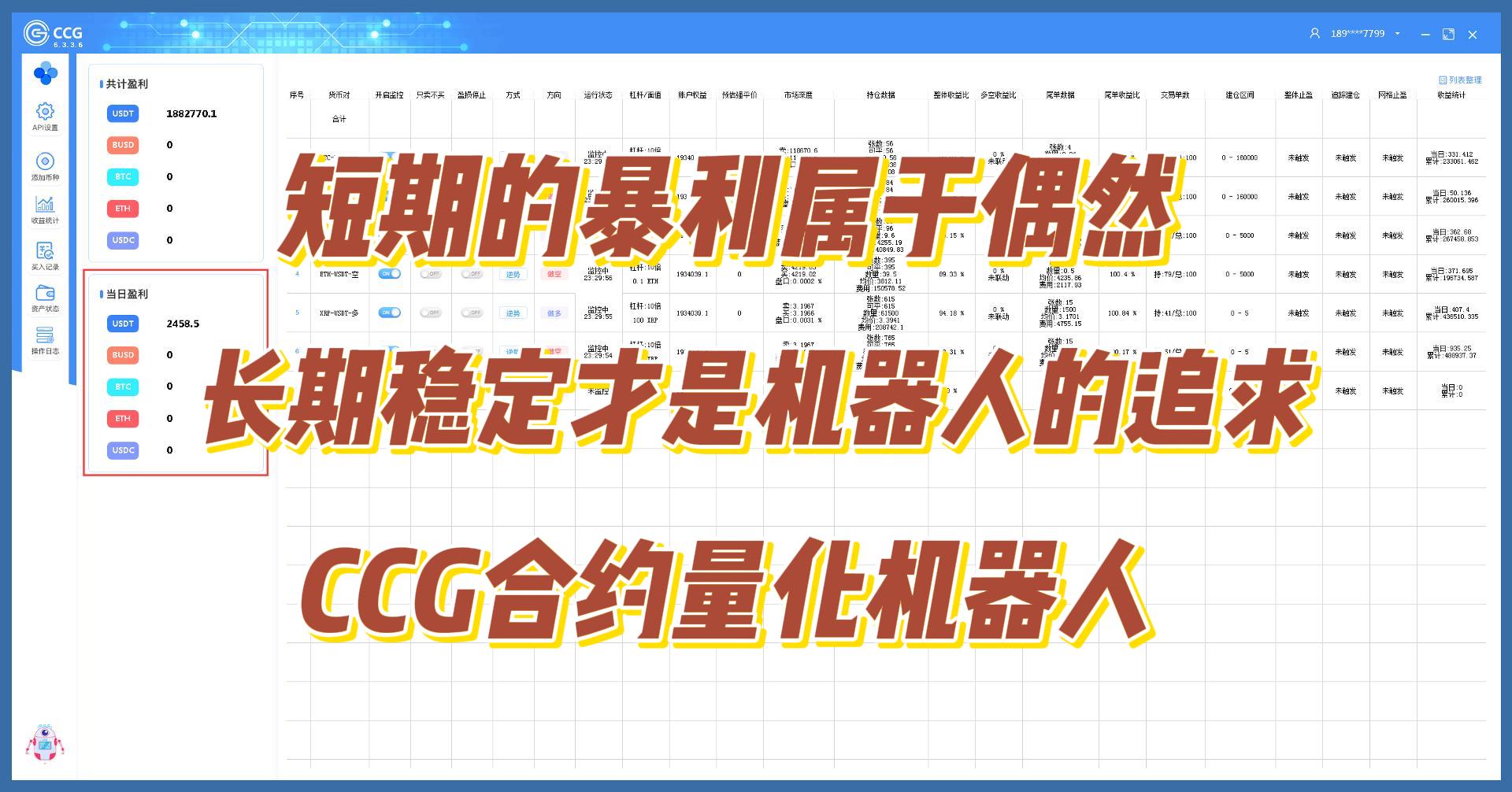Viewport: 1512px width, 792px height.
Task: Click BUSD badge under 共计盈利
Action: pos(123,145)
